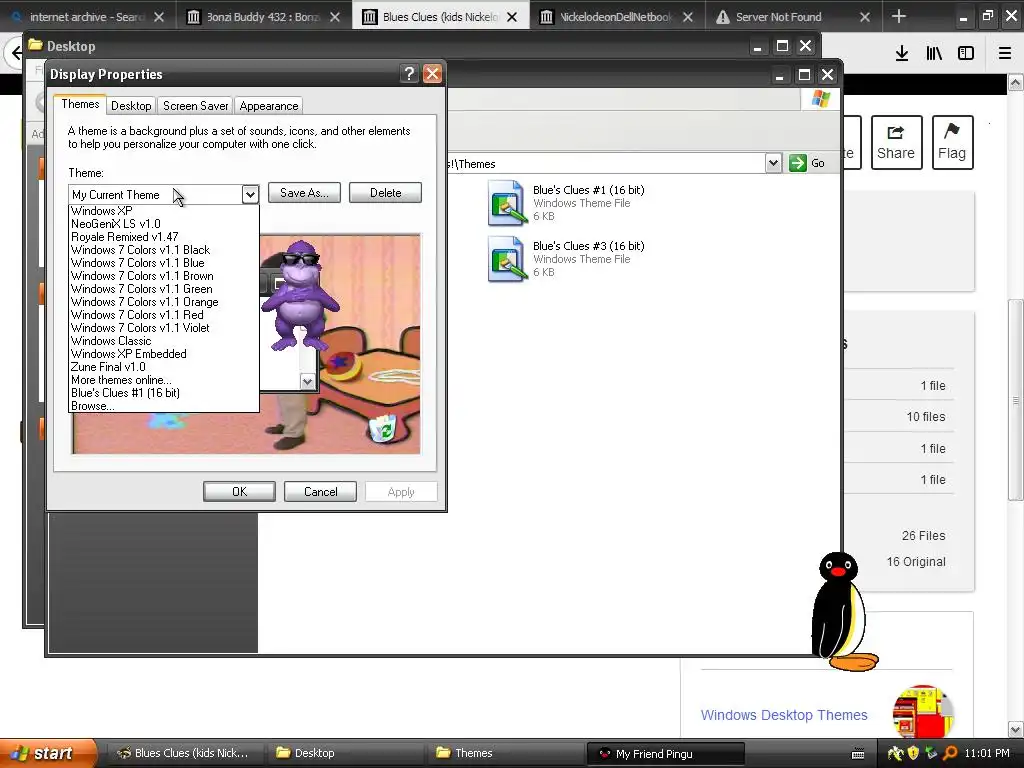Open the Firefox hamburger menu

tap(1005, 53)
